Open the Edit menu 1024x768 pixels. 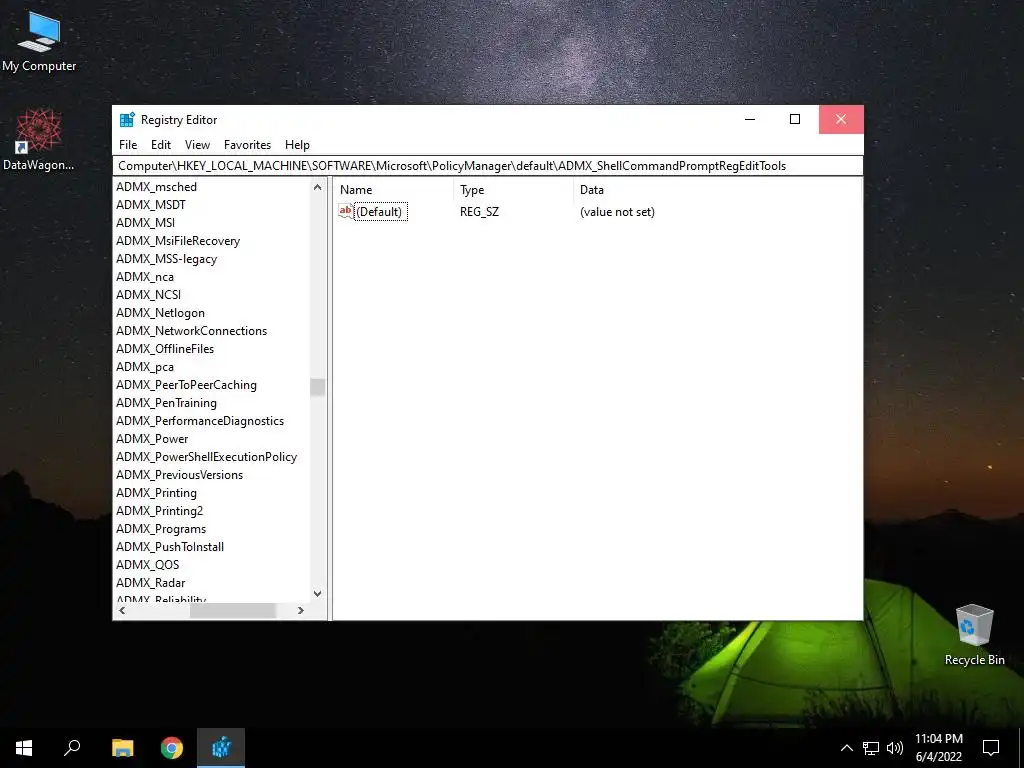click(161, 145)
